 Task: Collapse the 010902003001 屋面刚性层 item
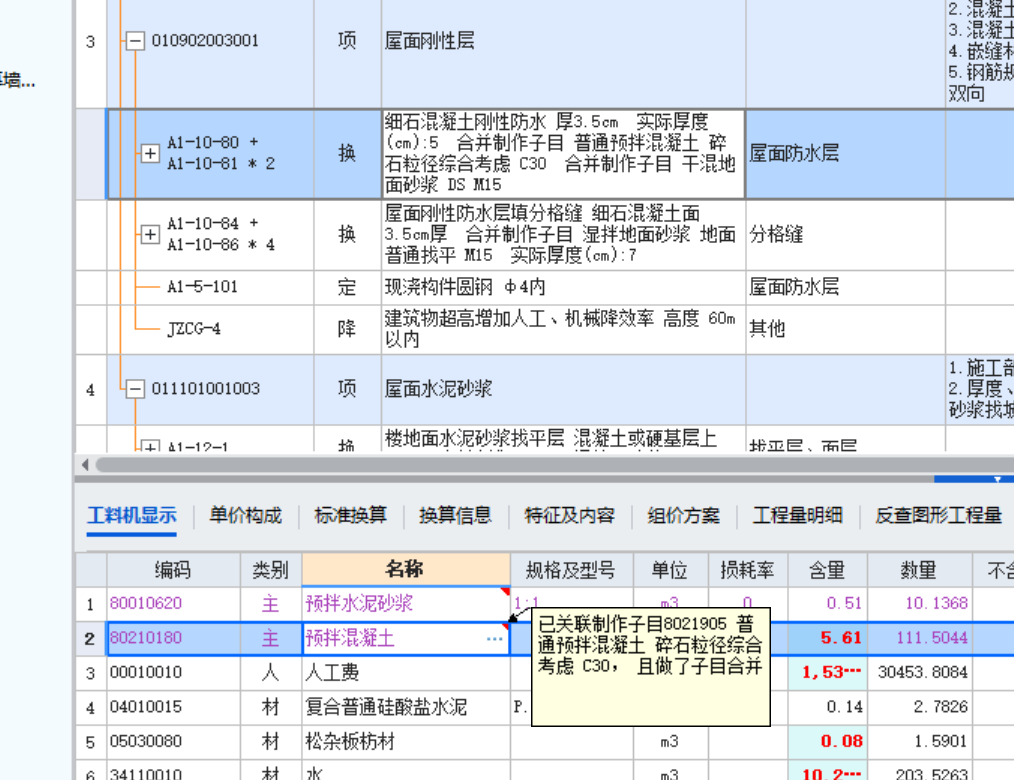pyautogui.click(x=134, y=41)
